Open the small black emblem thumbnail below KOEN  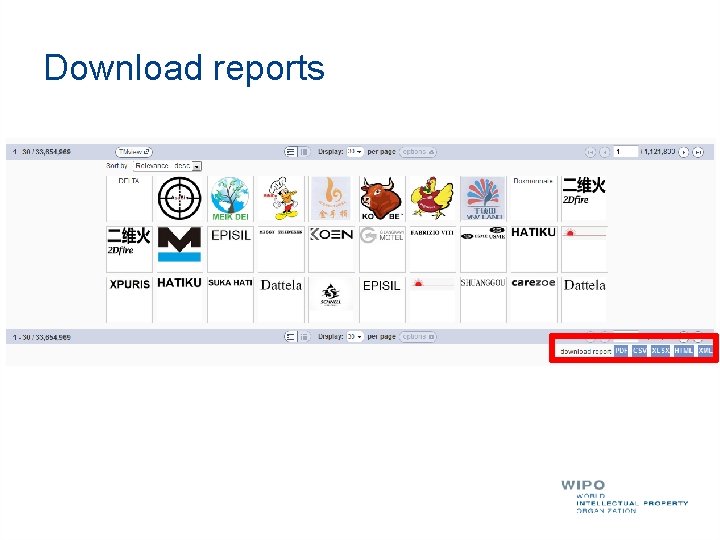click(x=332, y=299)
